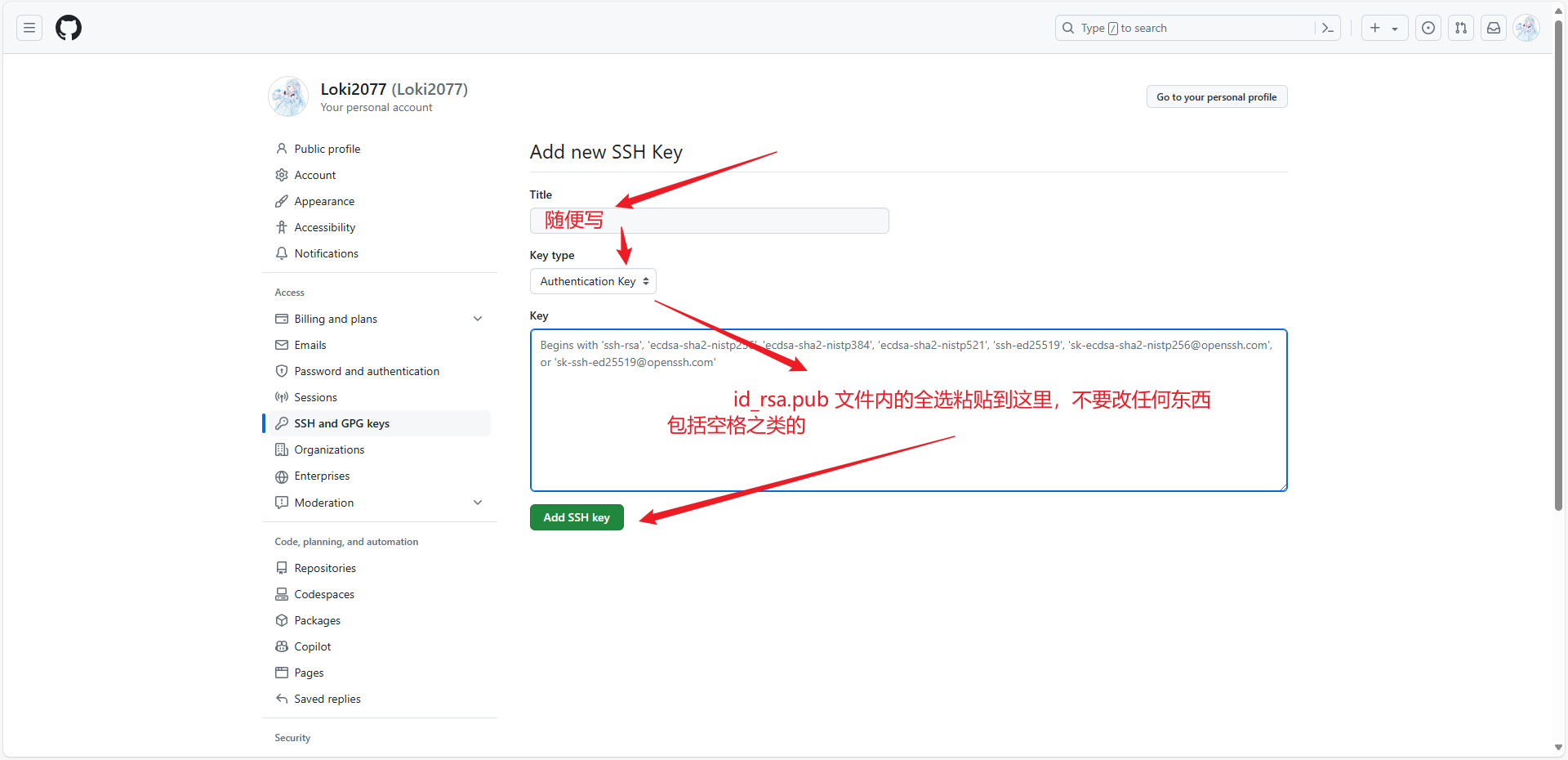
Task: Expand the Billing and plans section chevron
Action: coord(478,319)
